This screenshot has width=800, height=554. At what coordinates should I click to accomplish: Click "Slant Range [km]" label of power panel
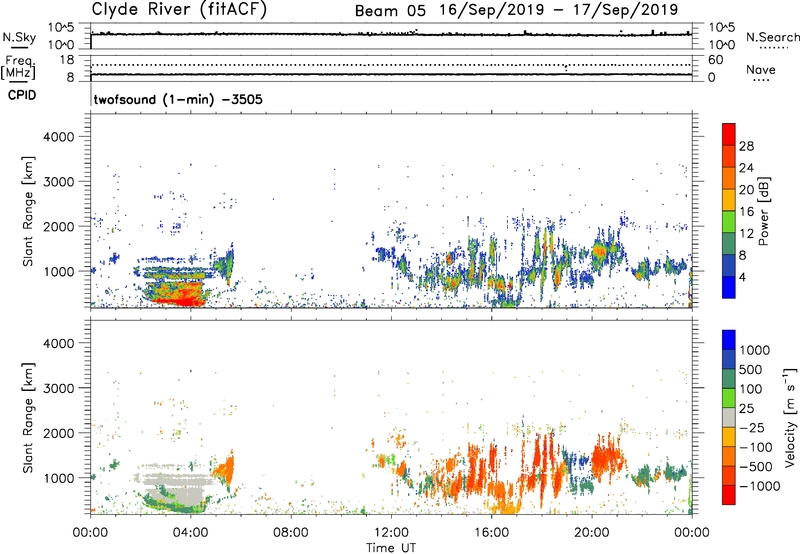click(x=28, y=211)
